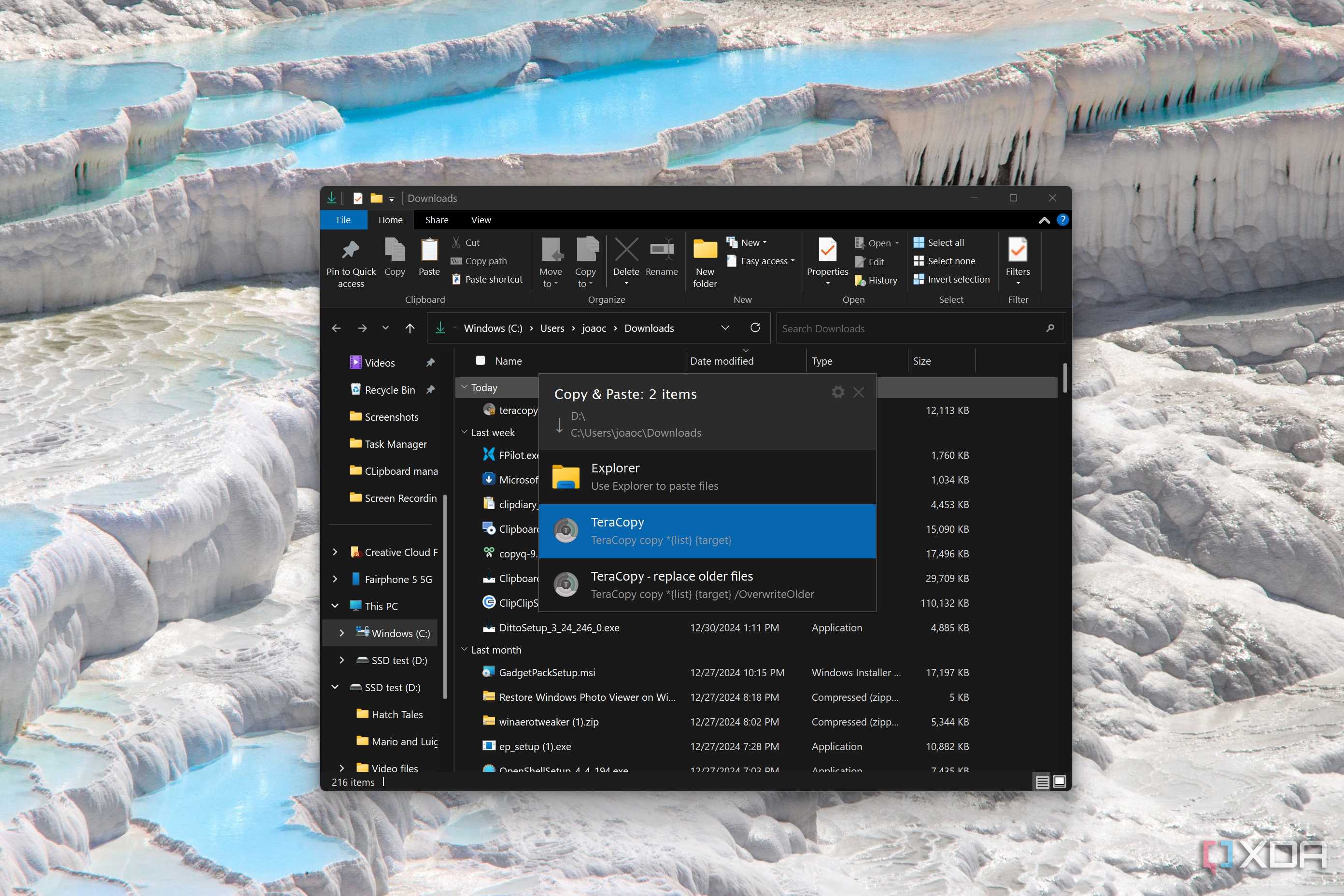1344x896 pixels.
Task: Click the Rename ribbon icon
Action: pyautogui.click(x=662, y=250)
